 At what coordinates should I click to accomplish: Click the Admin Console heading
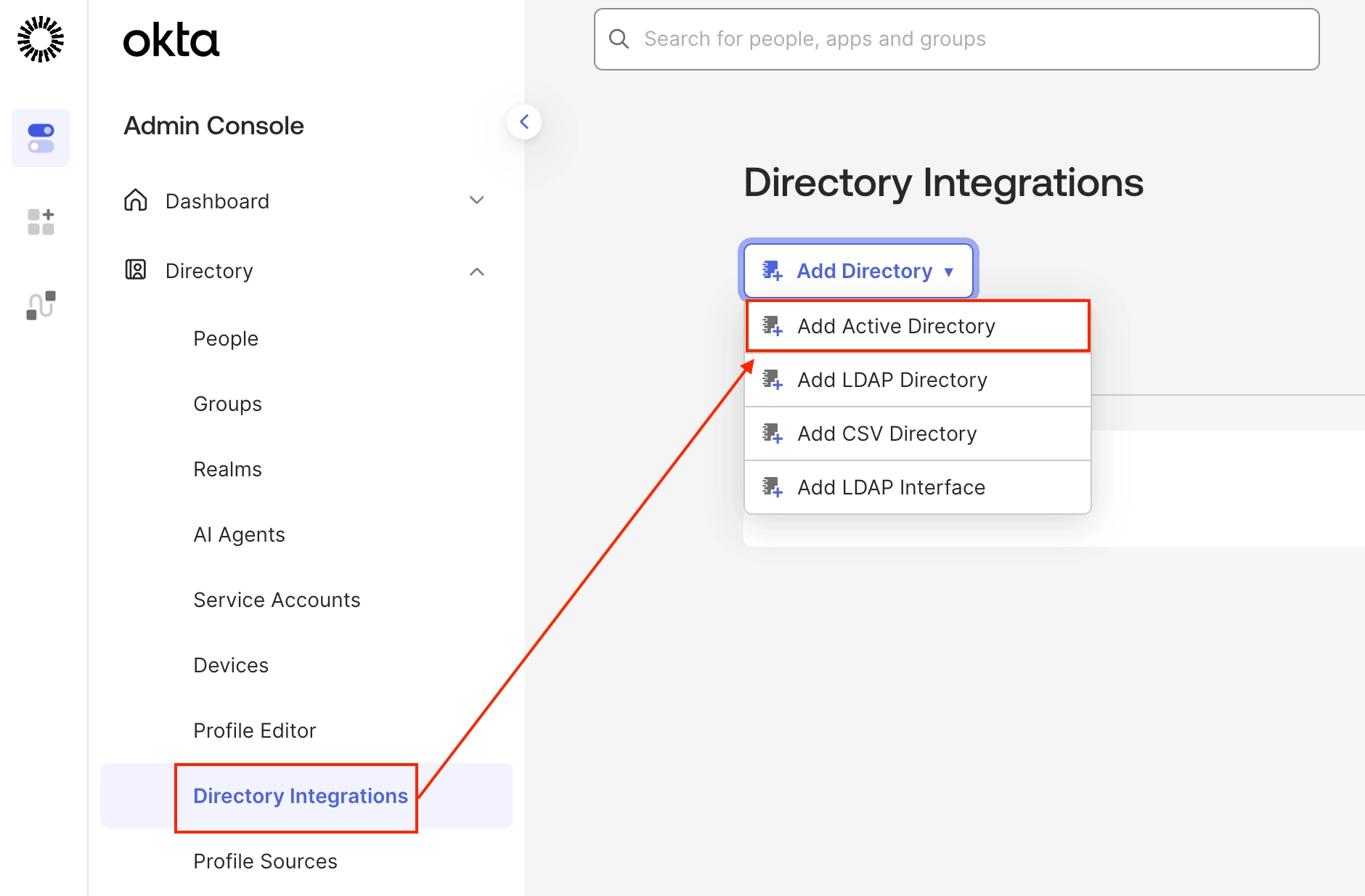(x=213, y=126)
